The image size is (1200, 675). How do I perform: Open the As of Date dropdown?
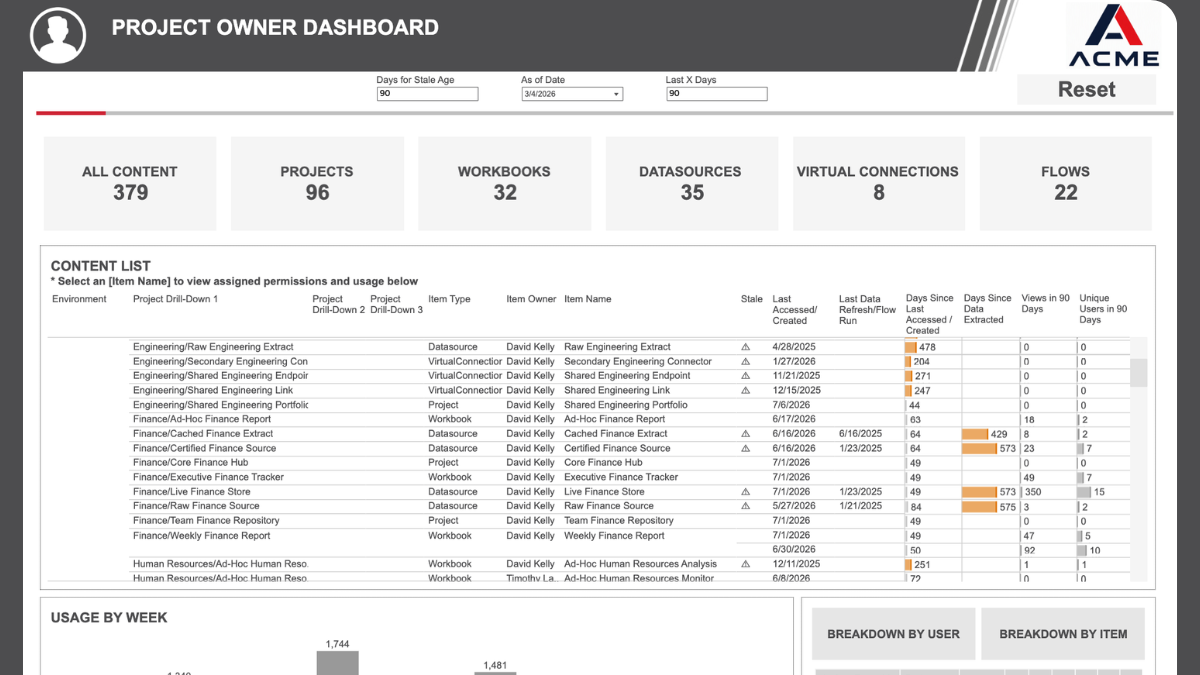[572, 94]
